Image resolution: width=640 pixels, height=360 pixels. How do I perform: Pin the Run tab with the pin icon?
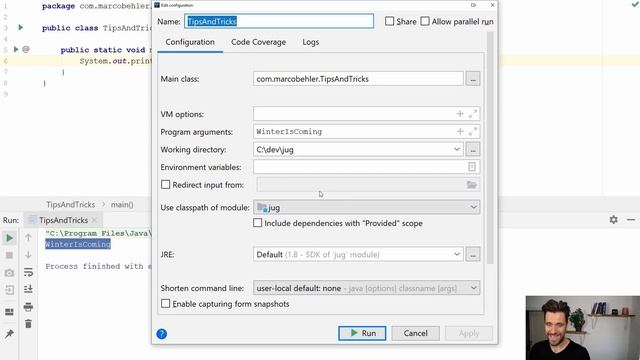tap(9, 334)
